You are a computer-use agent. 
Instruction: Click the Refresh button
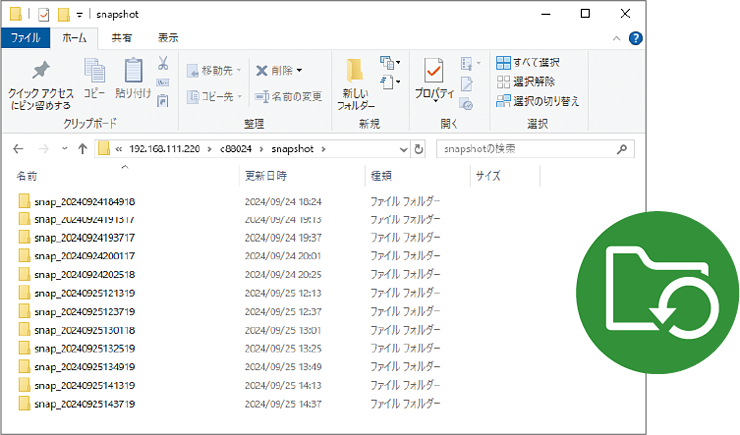coord(419,149)
